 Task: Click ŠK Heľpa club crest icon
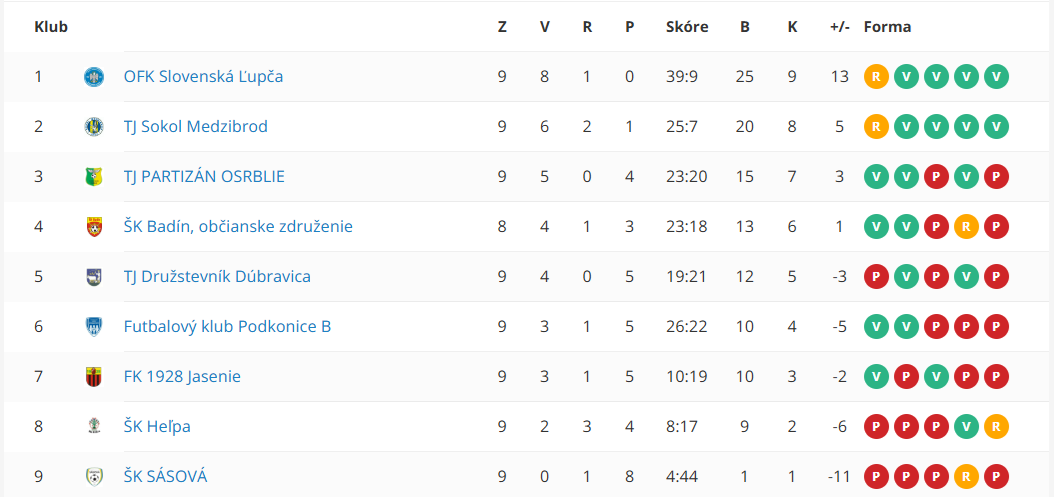pos(93,426)
